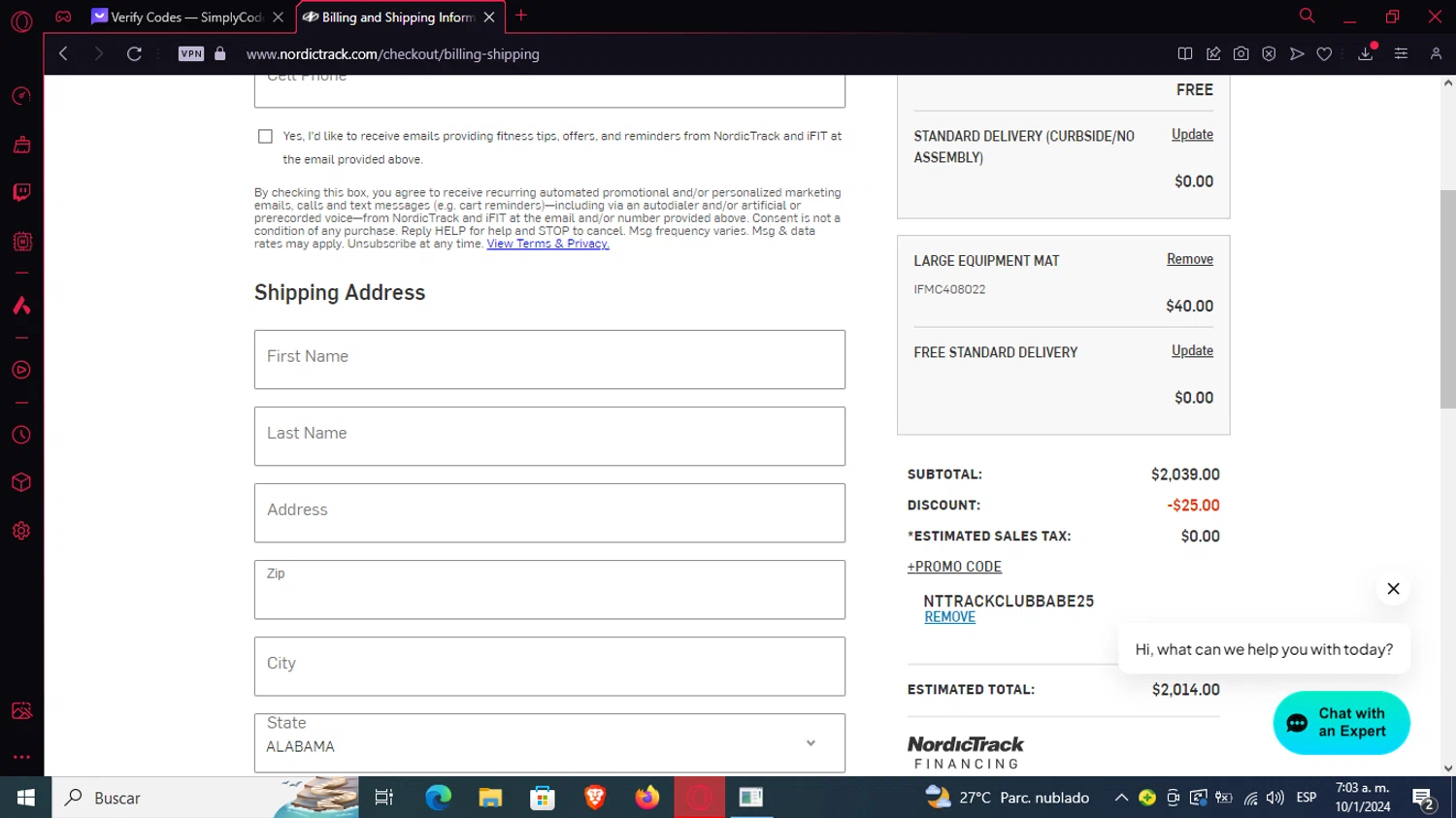Image resolution: width=1456 pixels, height=818 pixels.
Task: Check the email offers opt-in checkbox
Action: 265,137
